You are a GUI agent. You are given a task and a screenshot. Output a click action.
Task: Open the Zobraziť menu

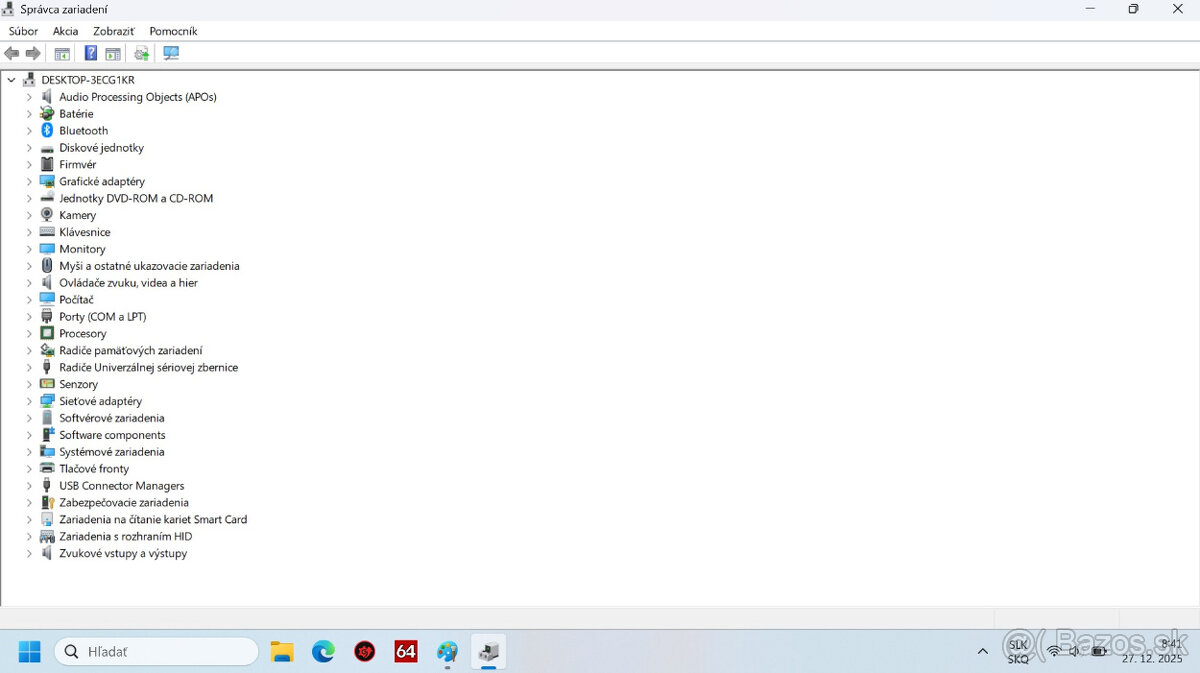coord(114,31)
